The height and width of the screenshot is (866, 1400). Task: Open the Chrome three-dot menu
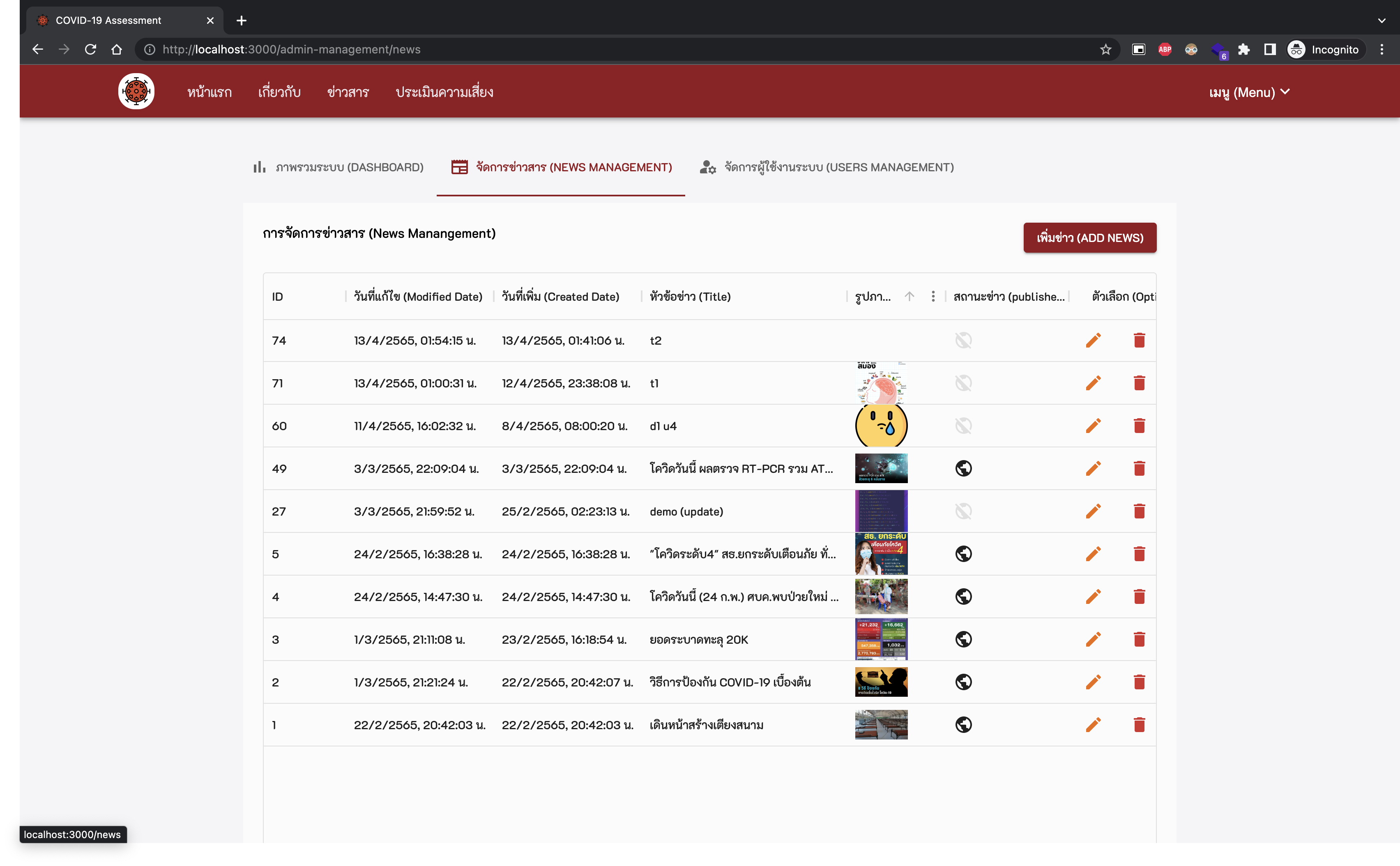[1381, 49]
